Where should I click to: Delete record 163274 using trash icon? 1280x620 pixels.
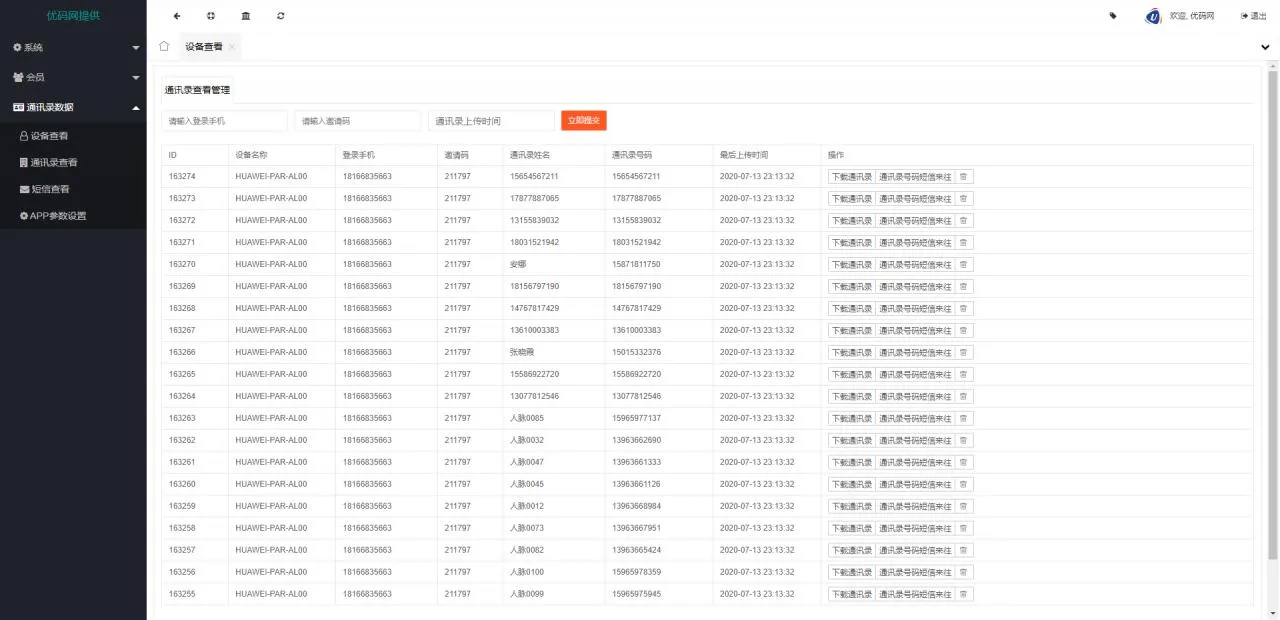point(963,177)
